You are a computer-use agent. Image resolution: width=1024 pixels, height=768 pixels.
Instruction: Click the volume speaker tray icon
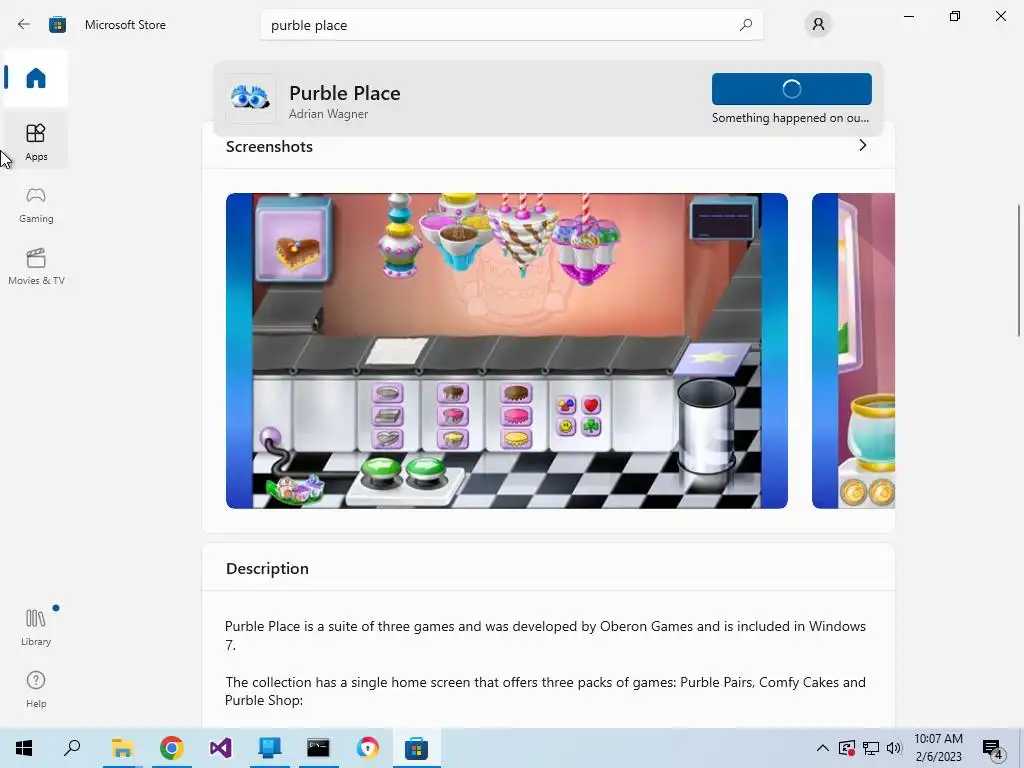(x=894, y=748)
